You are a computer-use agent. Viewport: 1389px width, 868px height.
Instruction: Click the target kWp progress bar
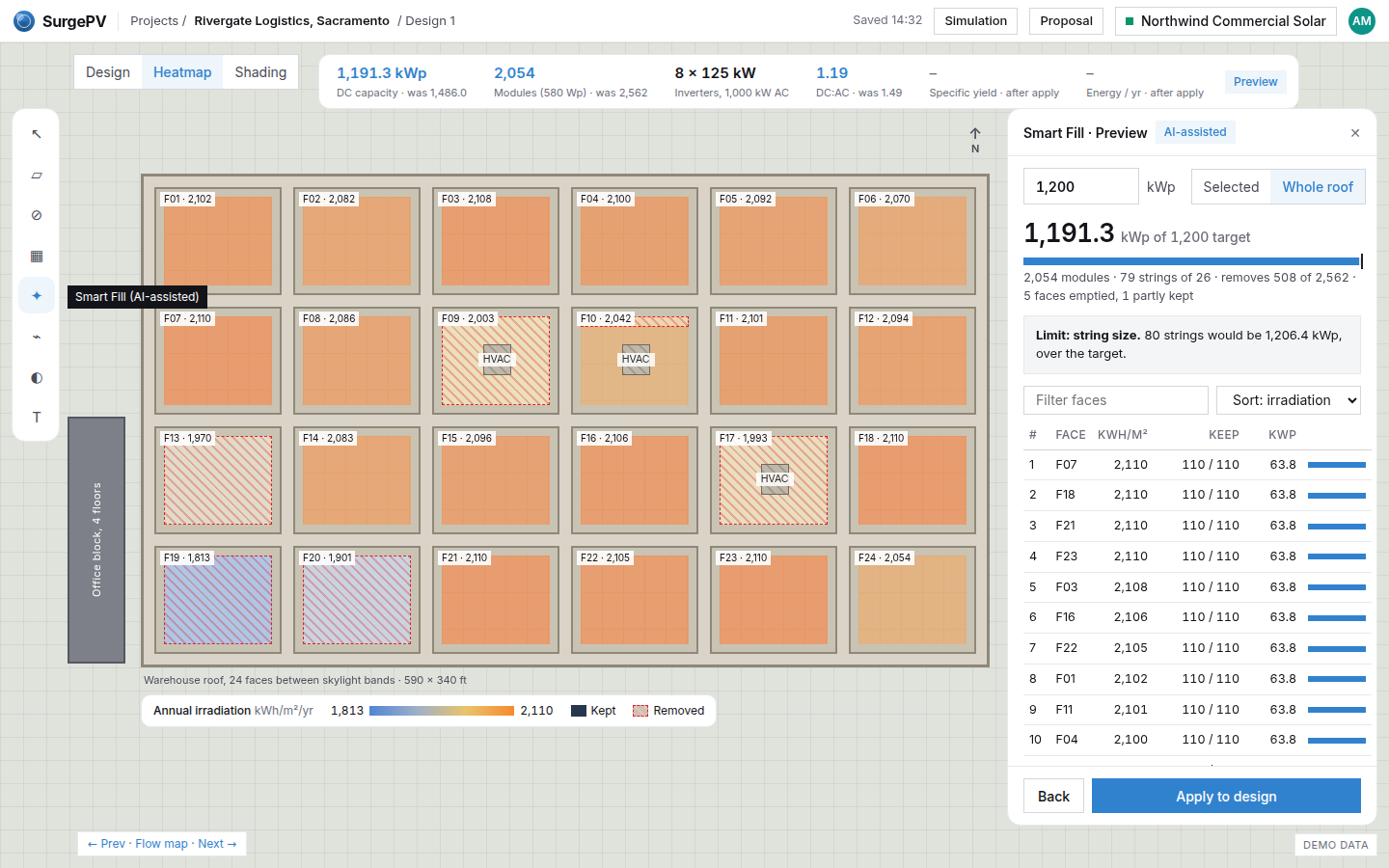[1192, 261]
